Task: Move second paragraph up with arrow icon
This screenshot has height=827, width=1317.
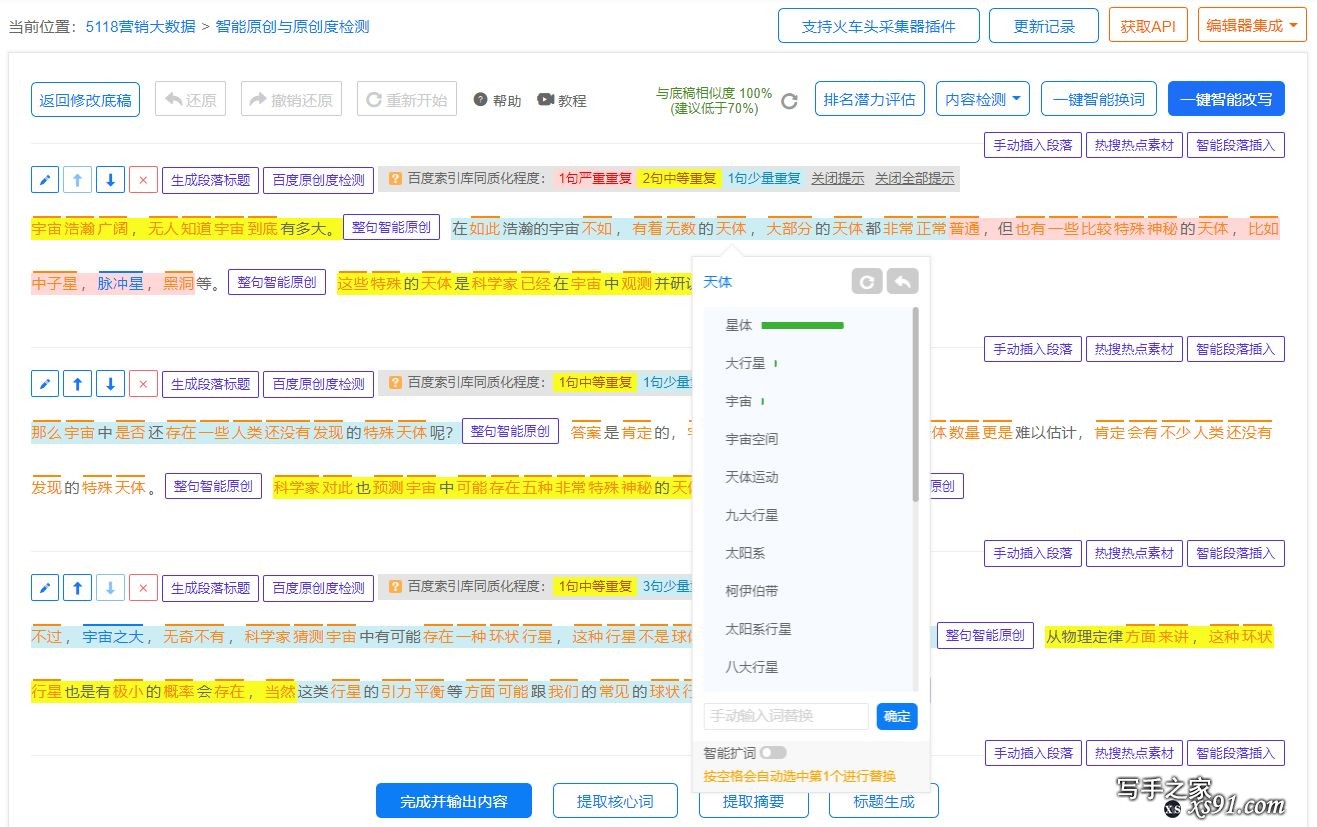Action: (x=77, y=384)
